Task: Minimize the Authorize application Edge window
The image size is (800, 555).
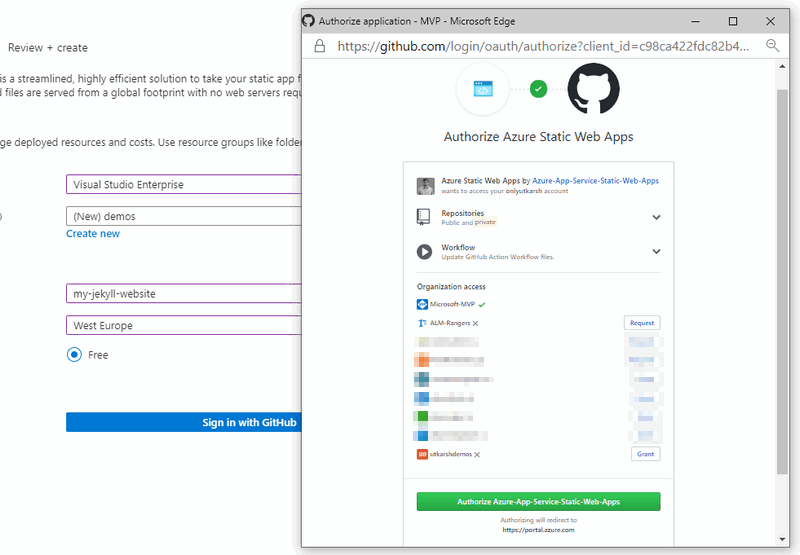Action: pyautogui.click(x=695, y=21)
